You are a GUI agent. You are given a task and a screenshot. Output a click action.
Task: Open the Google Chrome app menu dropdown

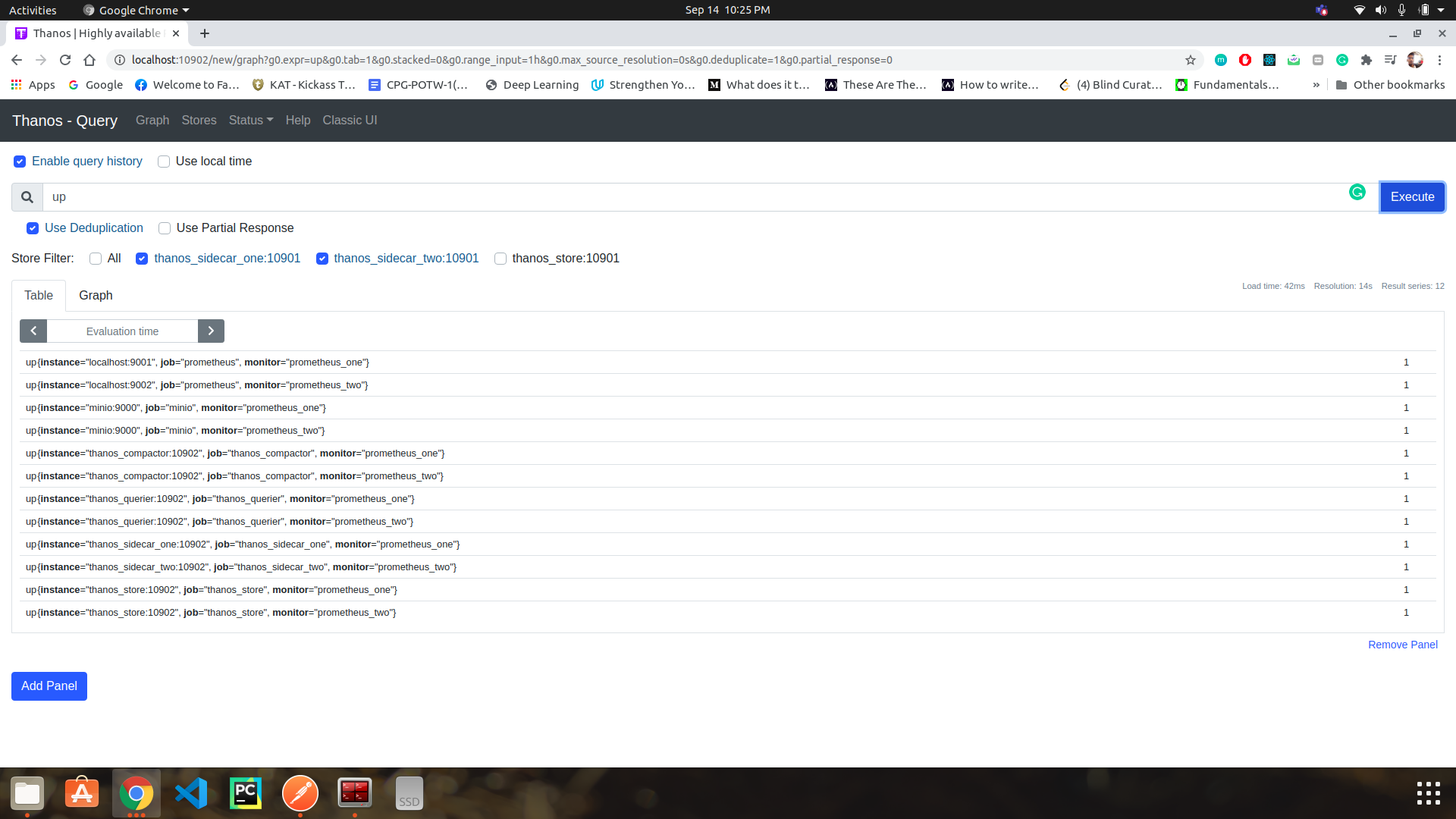137,10
